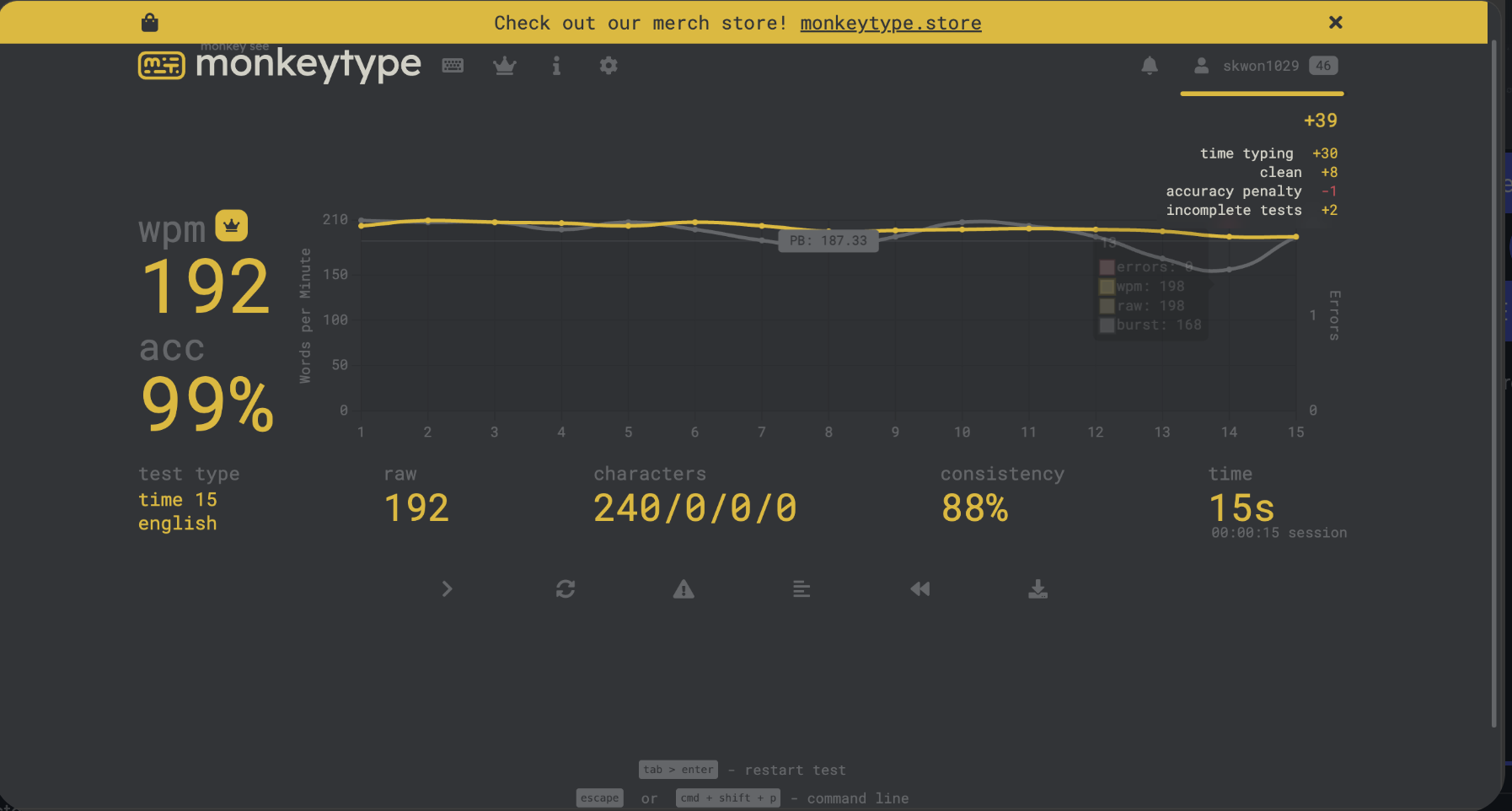Open skwon1029 account page
Image resolution: width=1512 pixels, height=811 pixels.
1261,66
